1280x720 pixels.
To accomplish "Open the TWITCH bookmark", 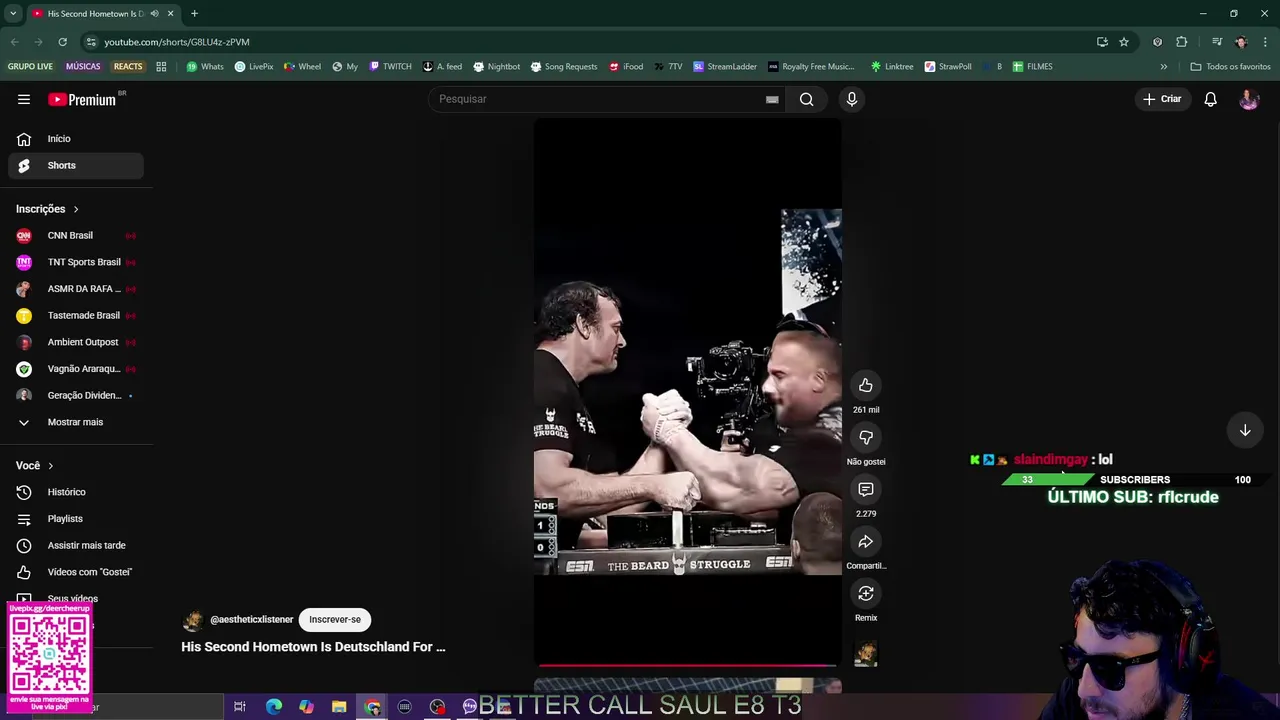I will tap(390, 67).
